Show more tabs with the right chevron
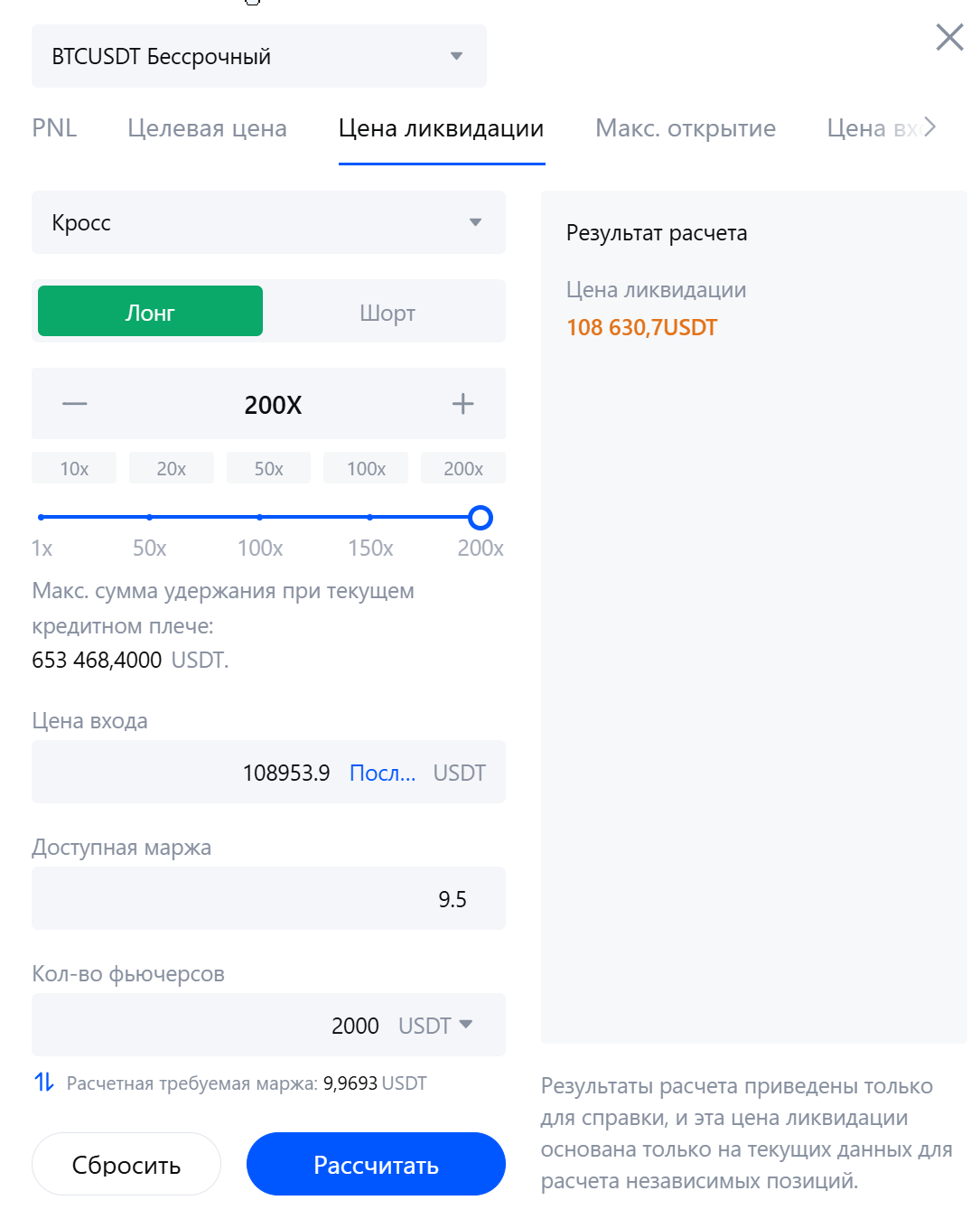The height and width of the screenshot is (1219, 980). [x=929, y=127]
